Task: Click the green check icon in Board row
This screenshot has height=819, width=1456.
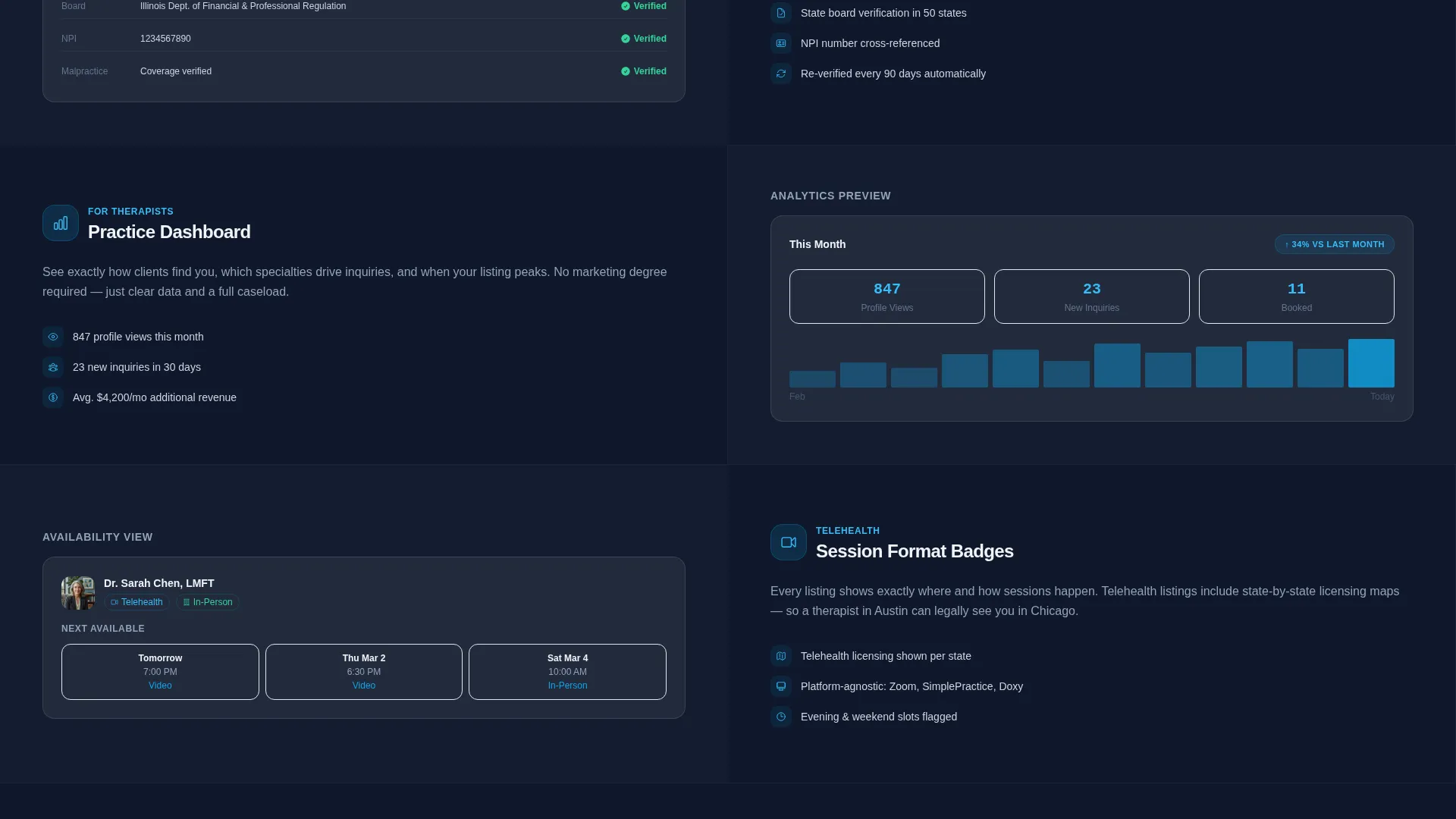Action: tap(626, 6)
